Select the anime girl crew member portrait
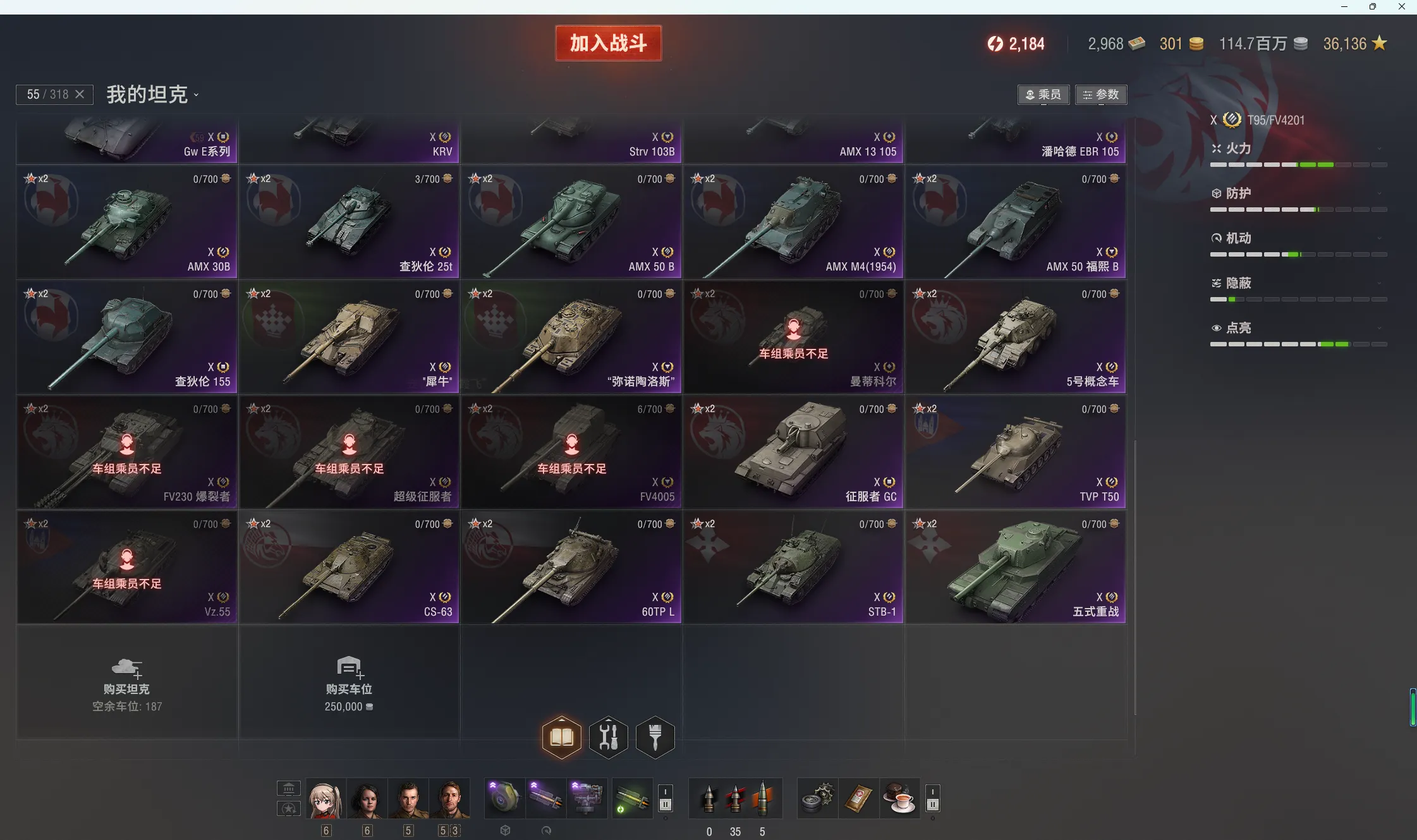The width and height of the screenshot is (1417, 840). pyautogui.click(x=326, y=799)
